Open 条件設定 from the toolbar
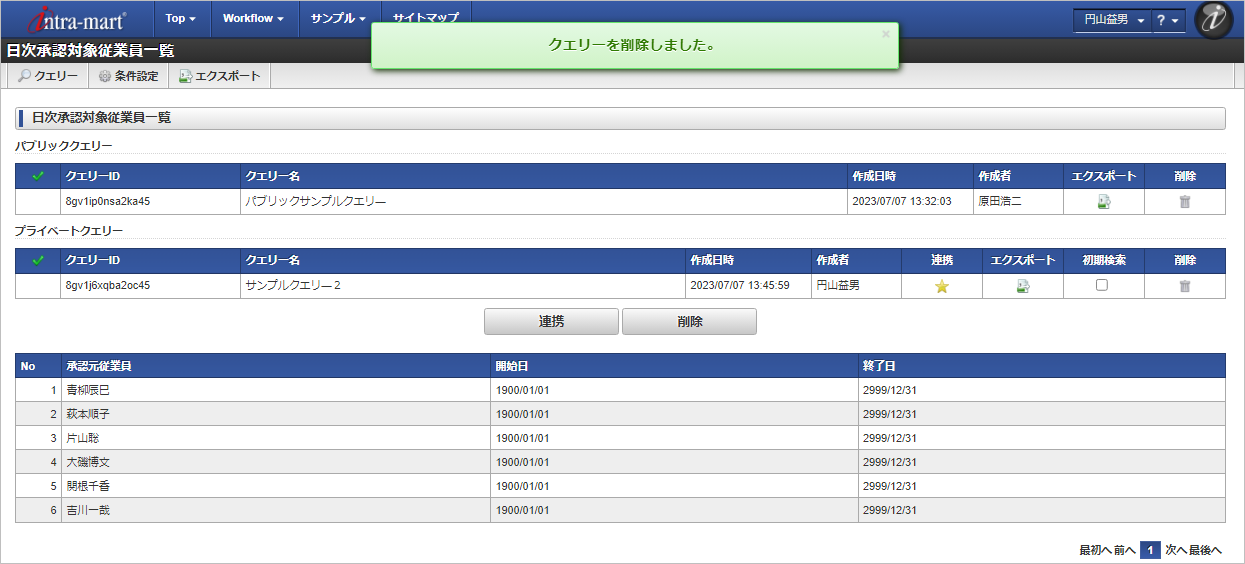This screenshot has width=1245, height=564. (128, 76)
